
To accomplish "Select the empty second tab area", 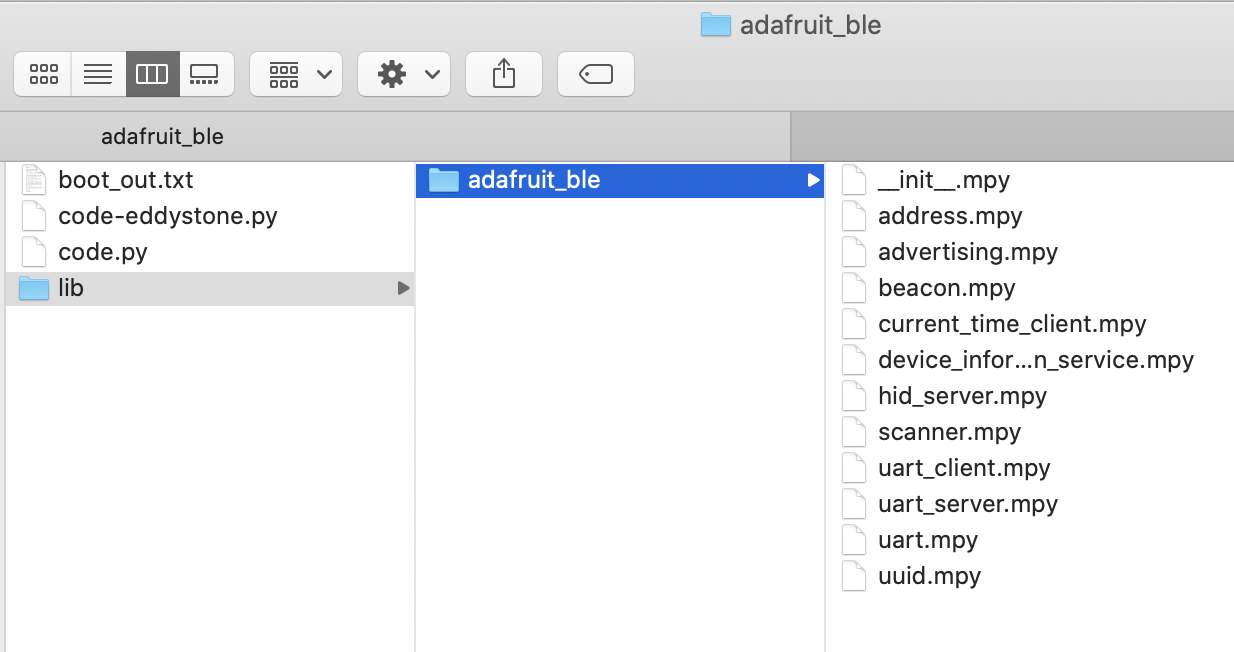I will (x=1012, y=136).
